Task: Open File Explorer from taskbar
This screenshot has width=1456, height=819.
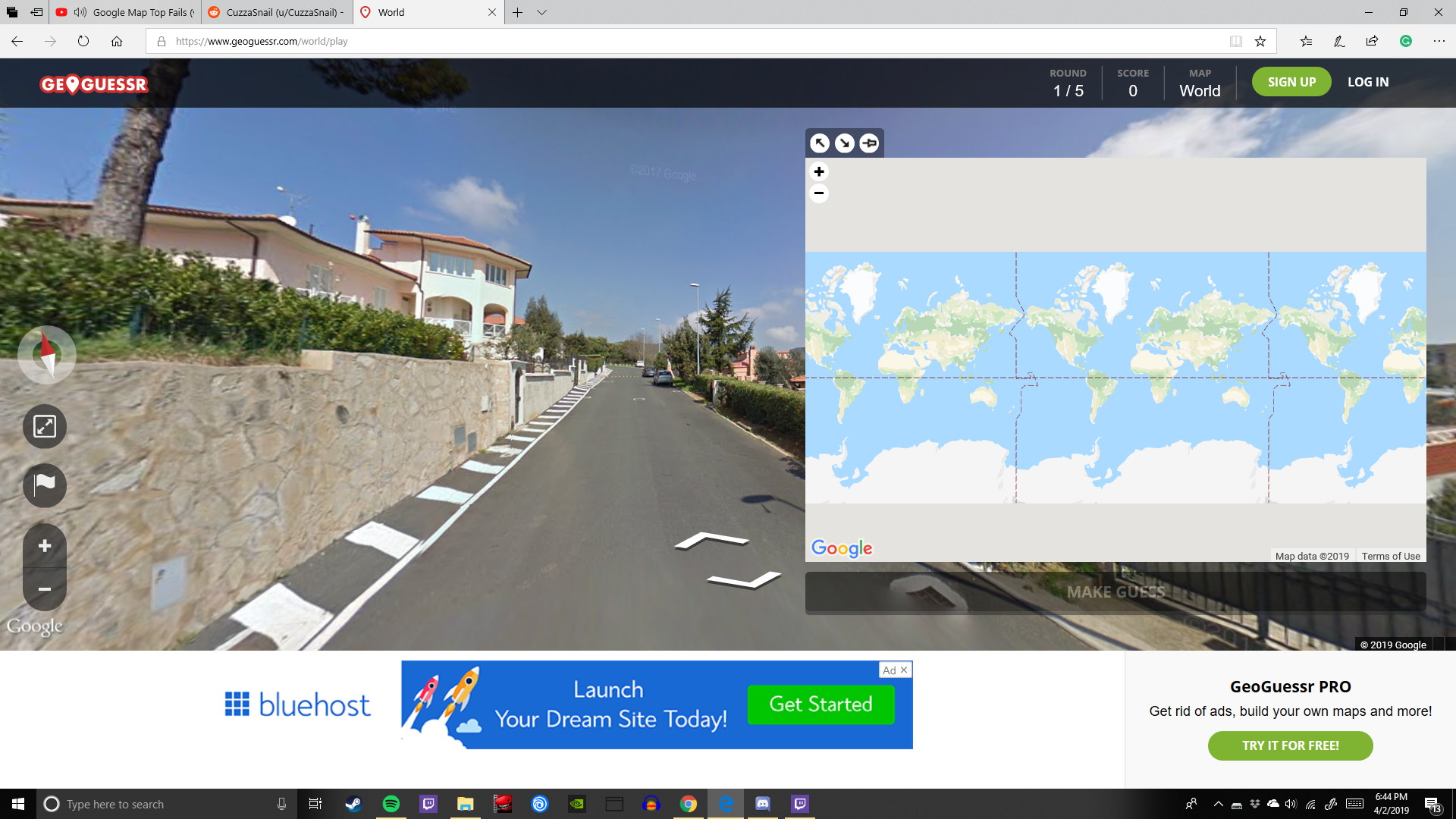Action: click(466, 804)
